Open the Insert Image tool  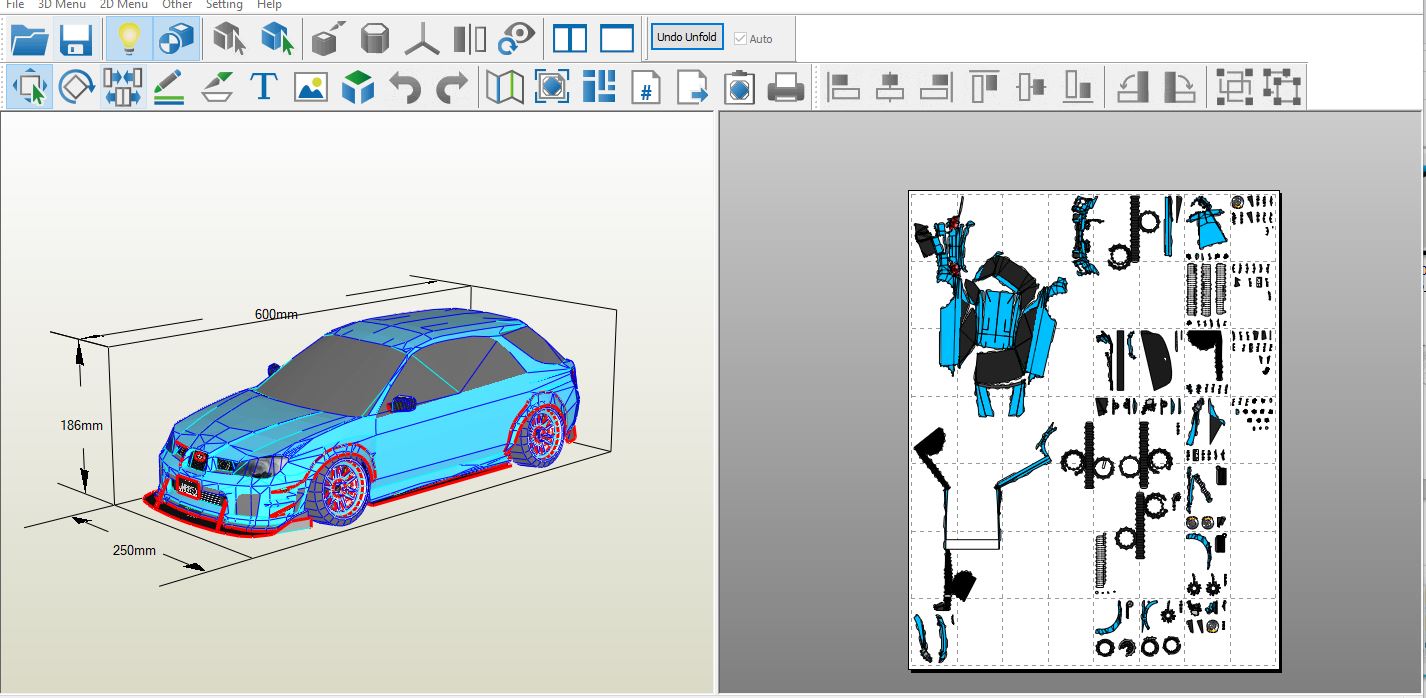pyautogui.click(x=311, y=87)
